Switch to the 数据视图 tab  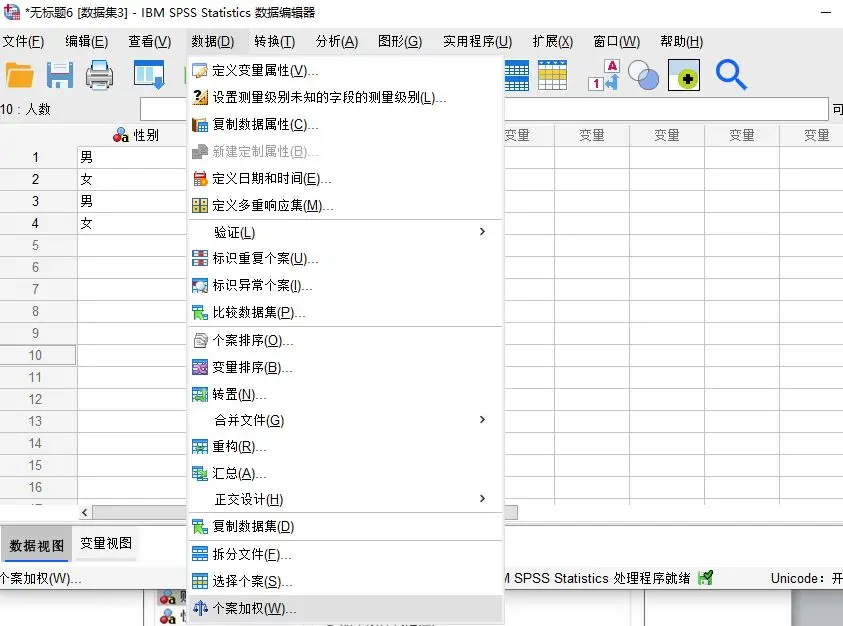[x=37, y=545]
